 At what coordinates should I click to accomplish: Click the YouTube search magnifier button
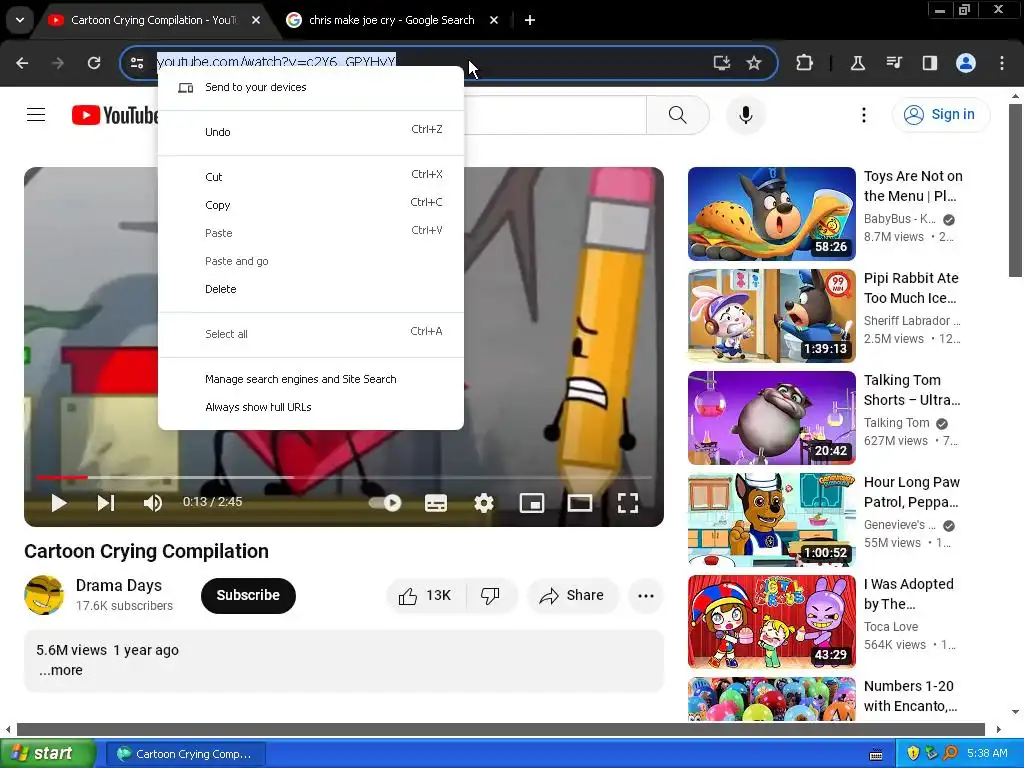coord(678,115)
